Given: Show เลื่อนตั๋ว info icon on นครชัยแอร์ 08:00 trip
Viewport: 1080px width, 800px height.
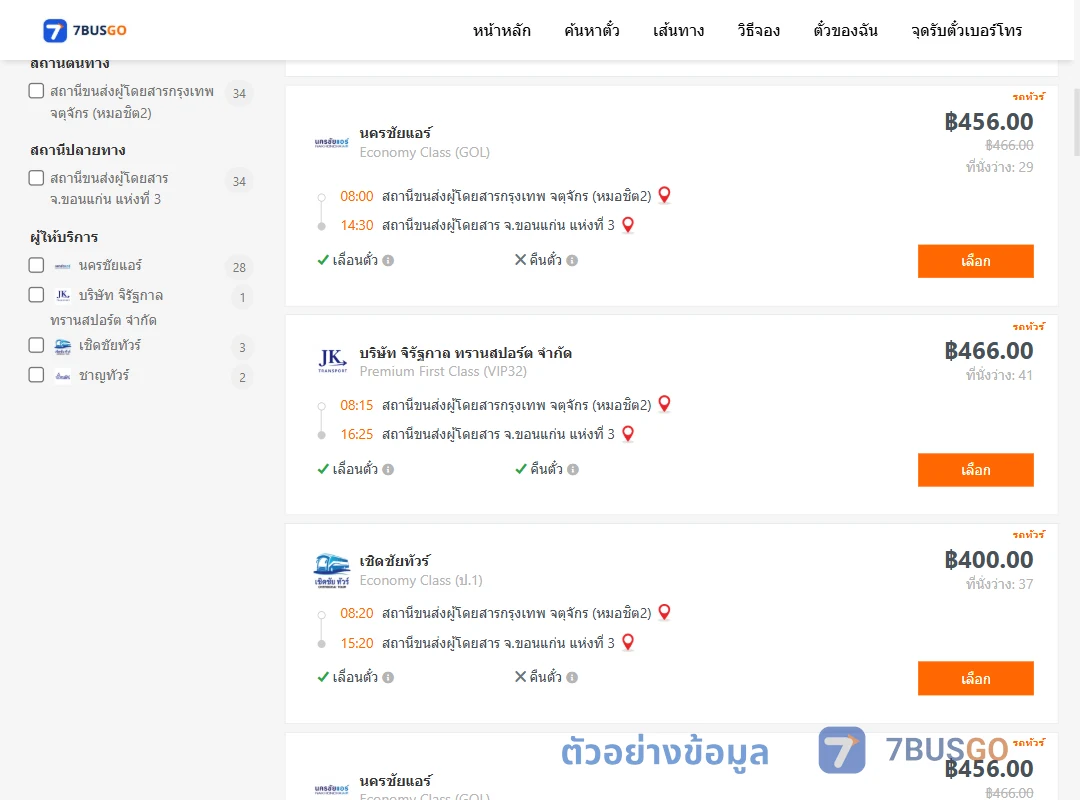Looking at the screenshot, I should pos(388,260).
